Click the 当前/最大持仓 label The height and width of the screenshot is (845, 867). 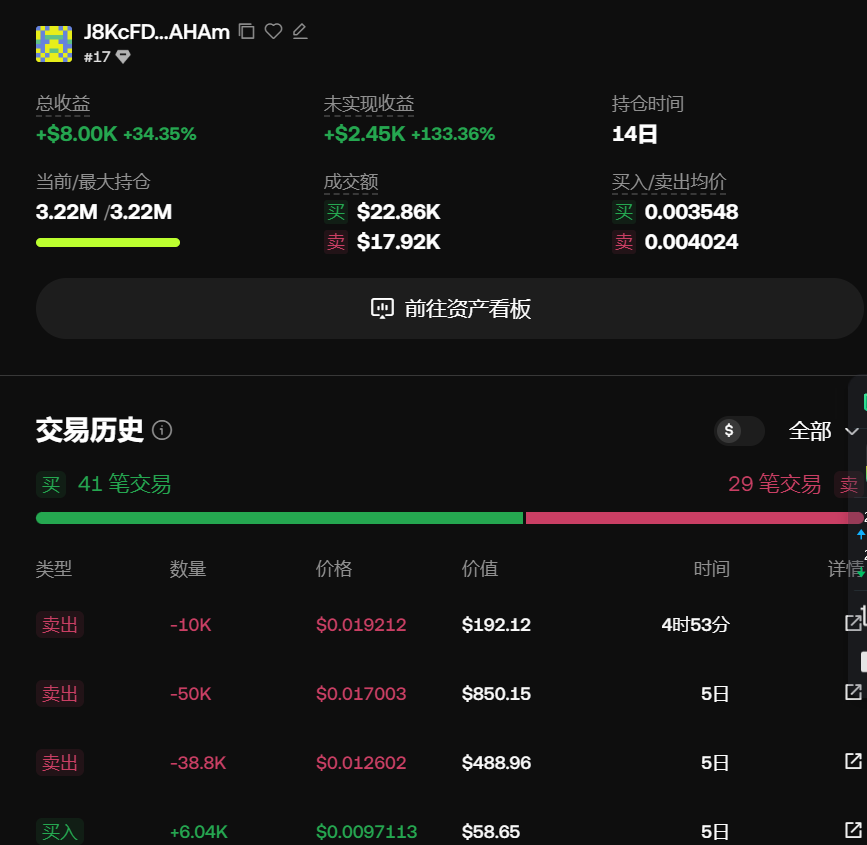tap(93, 182)
